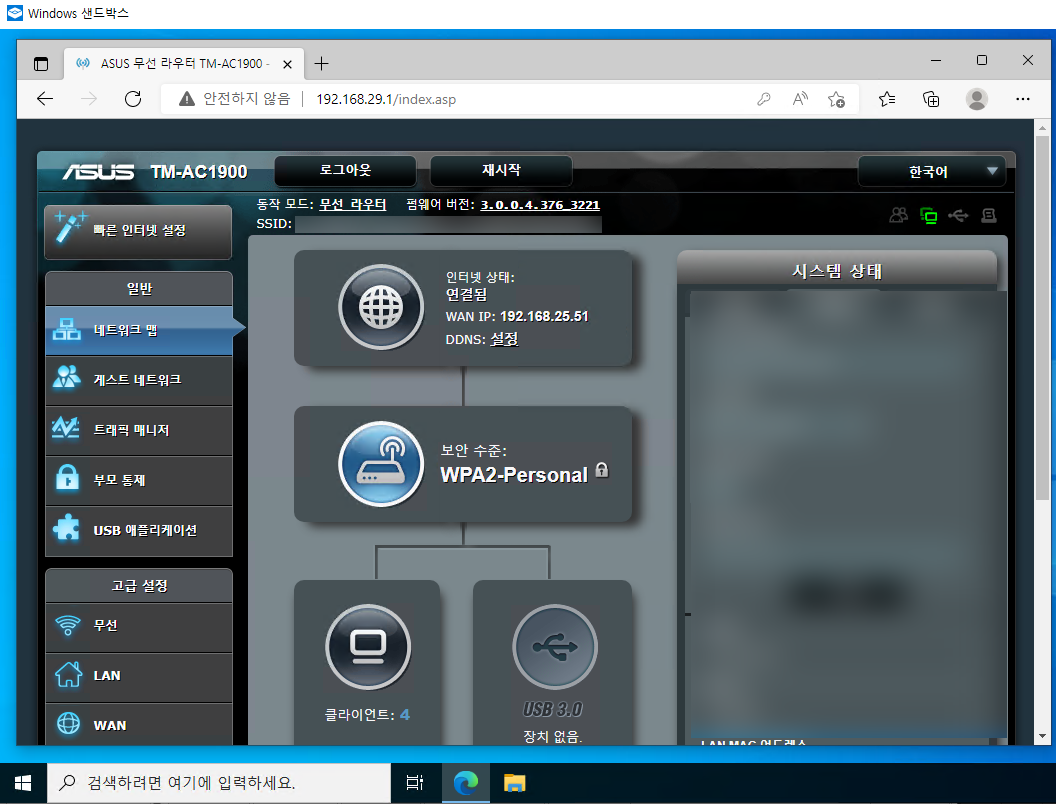
Task: Click the password key icon in address bar
Action: [764, 100]
